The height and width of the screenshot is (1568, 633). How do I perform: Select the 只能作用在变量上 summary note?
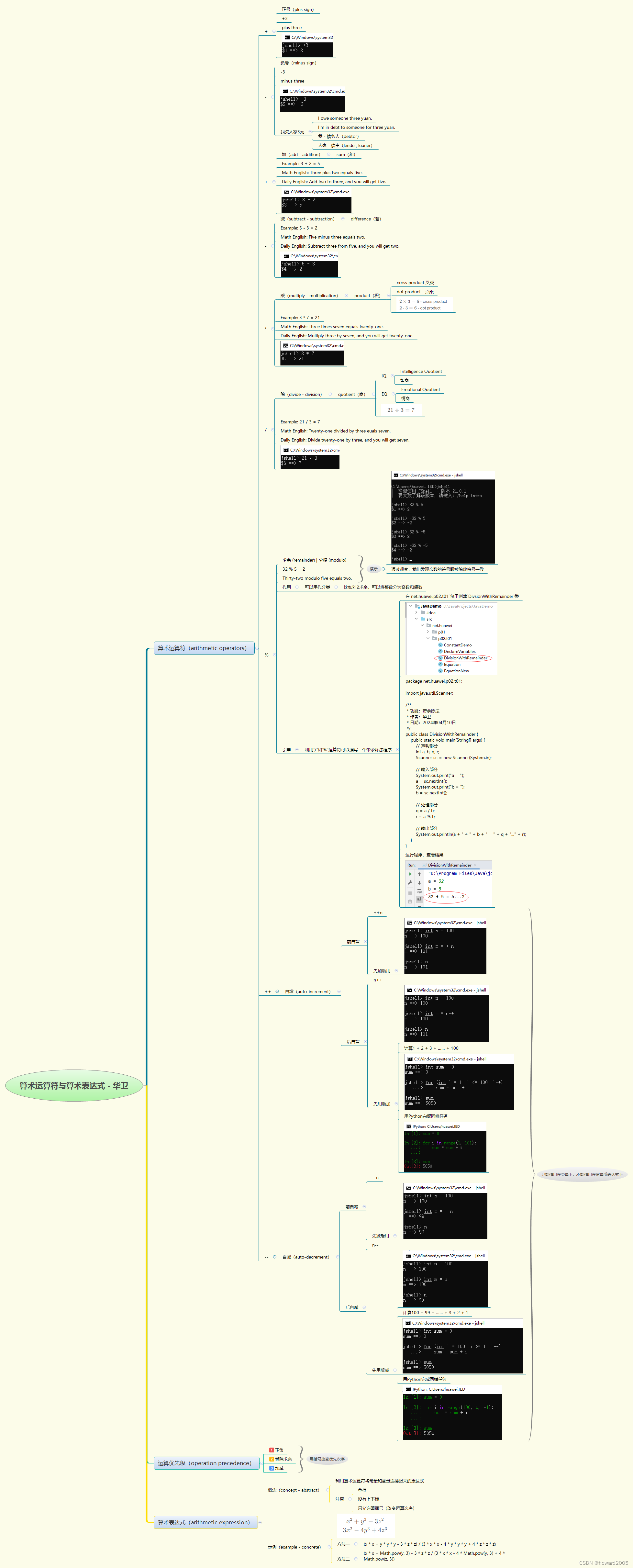click(x=582, y=1175)
